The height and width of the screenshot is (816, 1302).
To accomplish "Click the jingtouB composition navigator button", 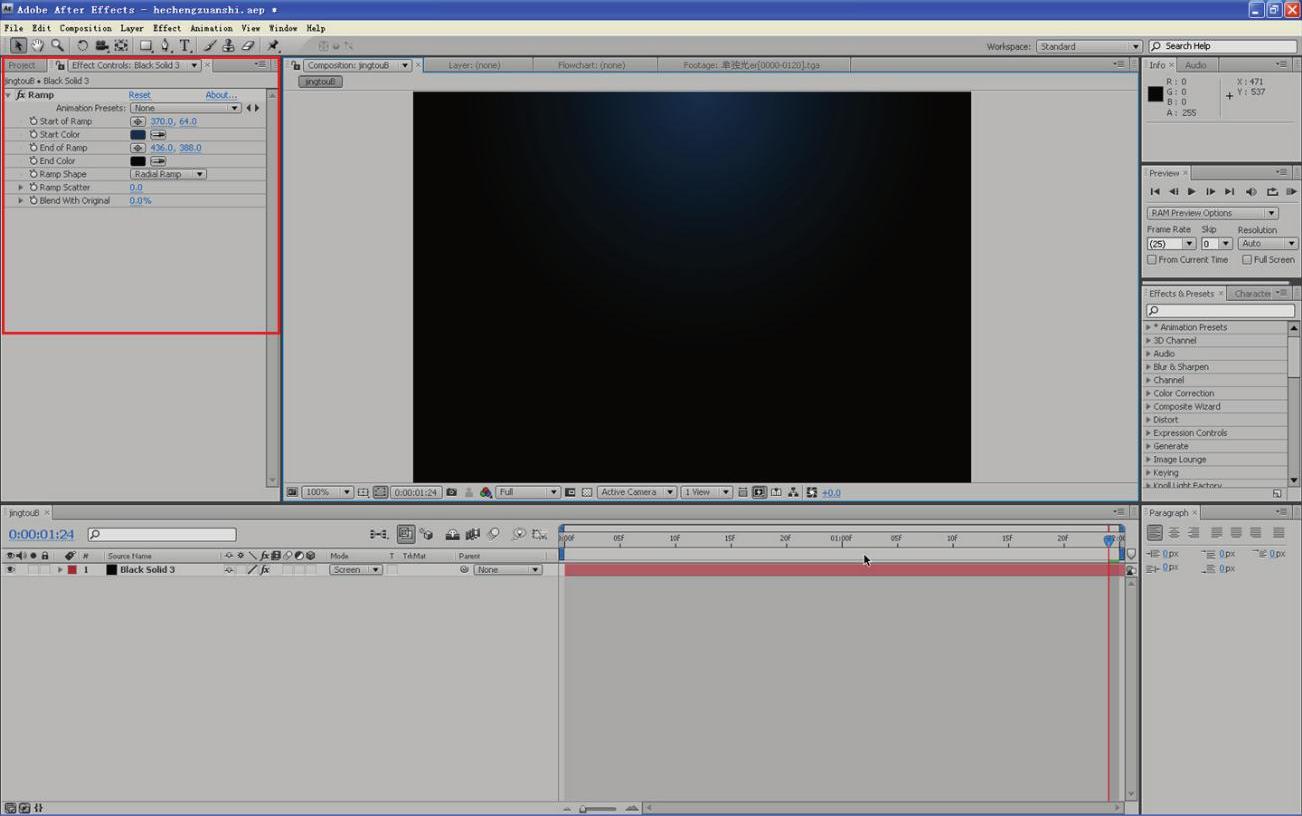I will [320, 81].
